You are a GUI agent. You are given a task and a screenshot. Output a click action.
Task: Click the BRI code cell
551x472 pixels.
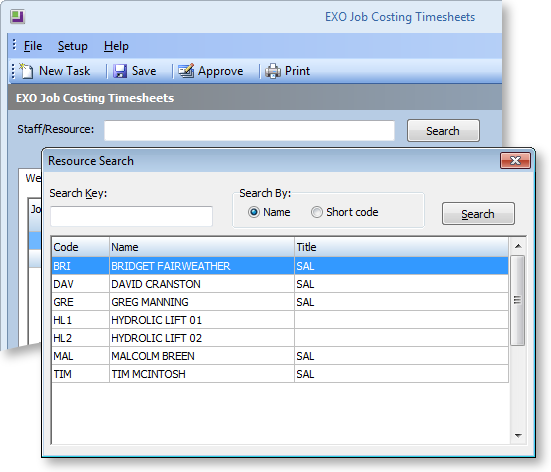[80, 266]
